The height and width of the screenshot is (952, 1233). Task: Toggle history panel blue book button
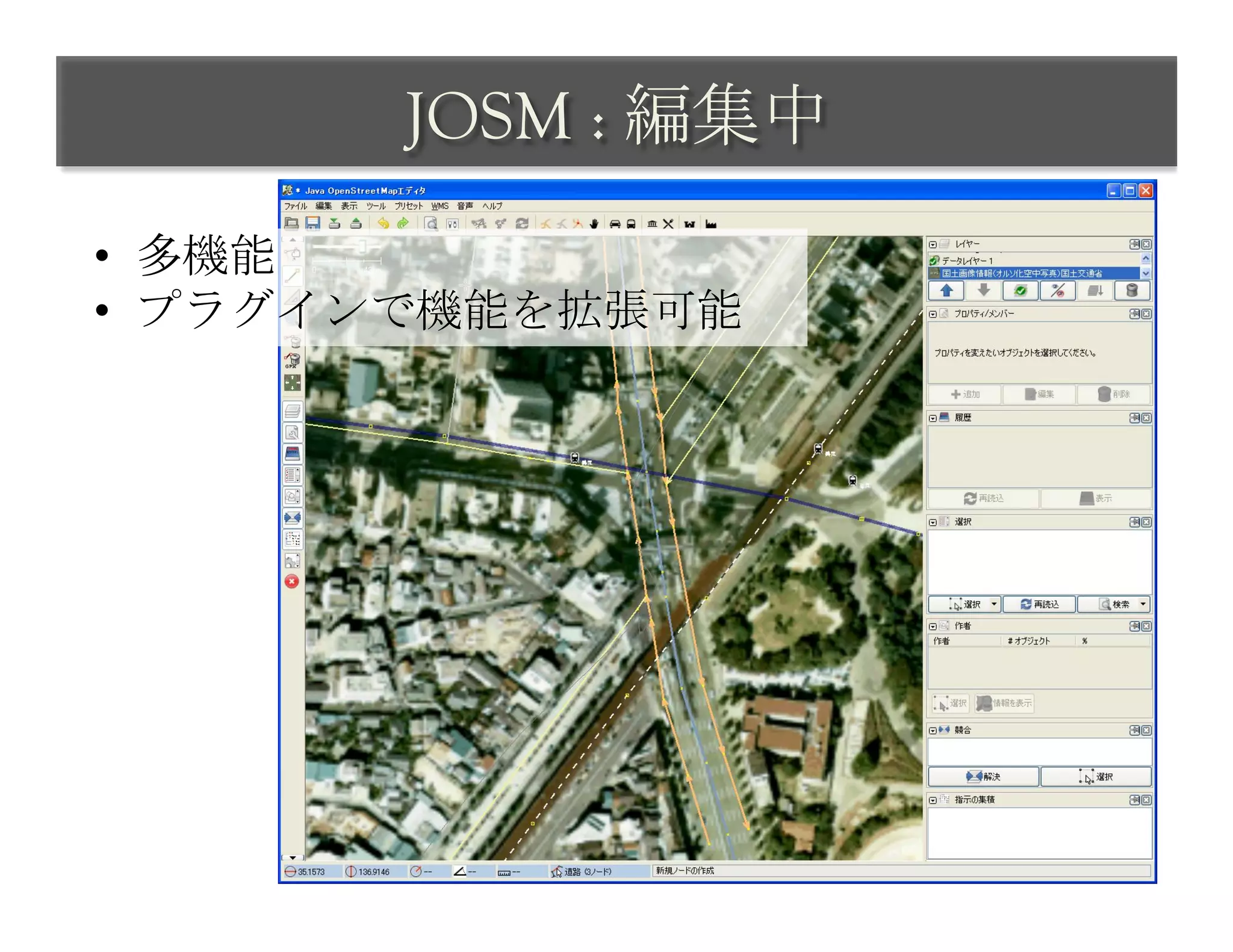(x=293, y=454)
